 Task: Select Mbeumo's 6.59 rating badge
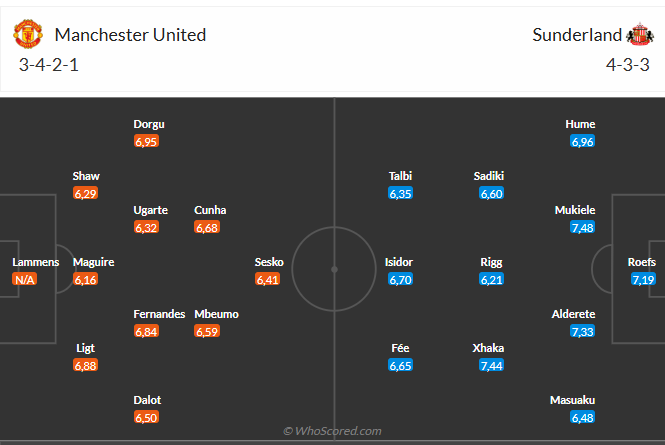coord(207,332)
